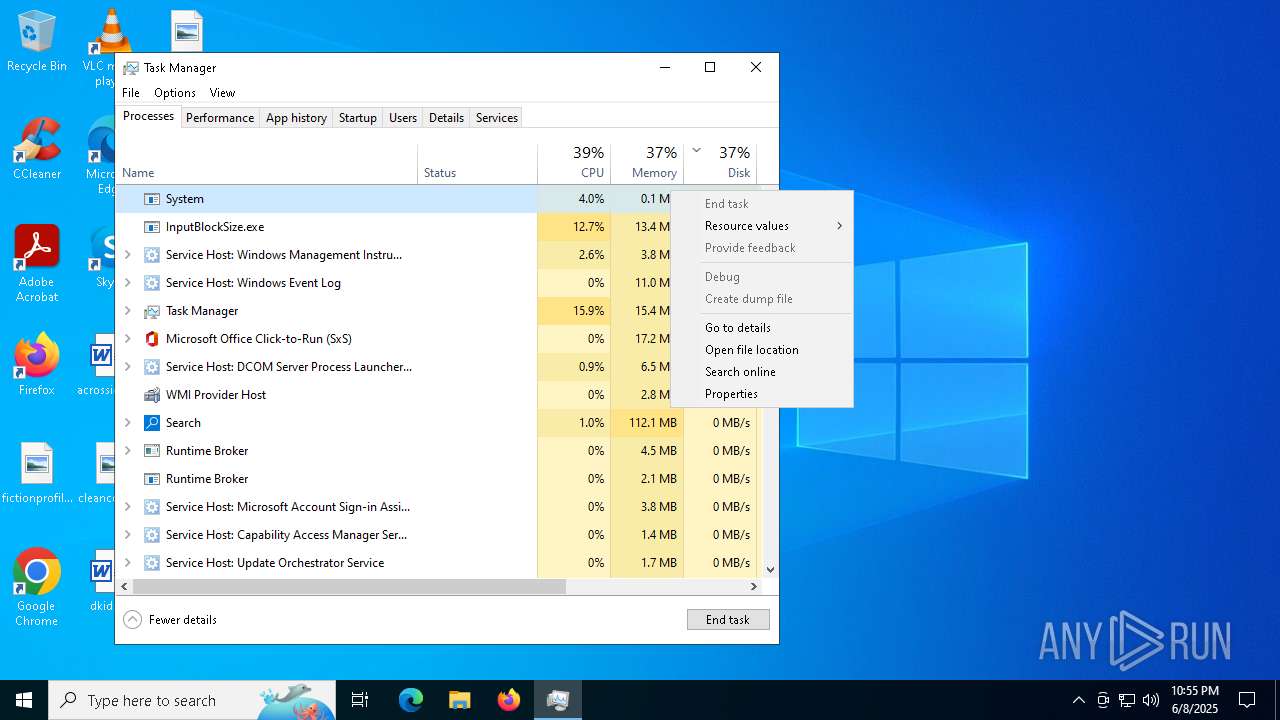The image size is (1280, 720).
Task: Click the Search process magnifier icon
Action: [x=152, y=423]
